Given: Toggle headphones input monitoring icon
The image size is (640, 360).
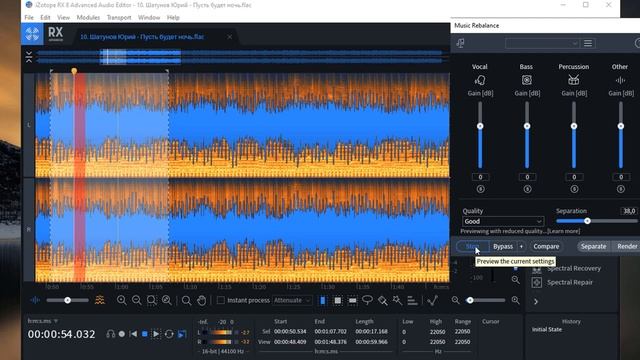Looking at the screenshot, I should [110, 334].
